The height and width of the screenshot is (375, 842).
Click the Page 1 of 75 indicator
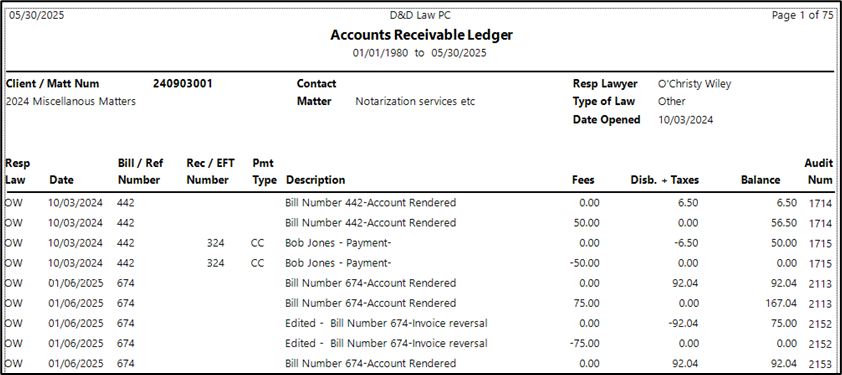tap(802, 16)
